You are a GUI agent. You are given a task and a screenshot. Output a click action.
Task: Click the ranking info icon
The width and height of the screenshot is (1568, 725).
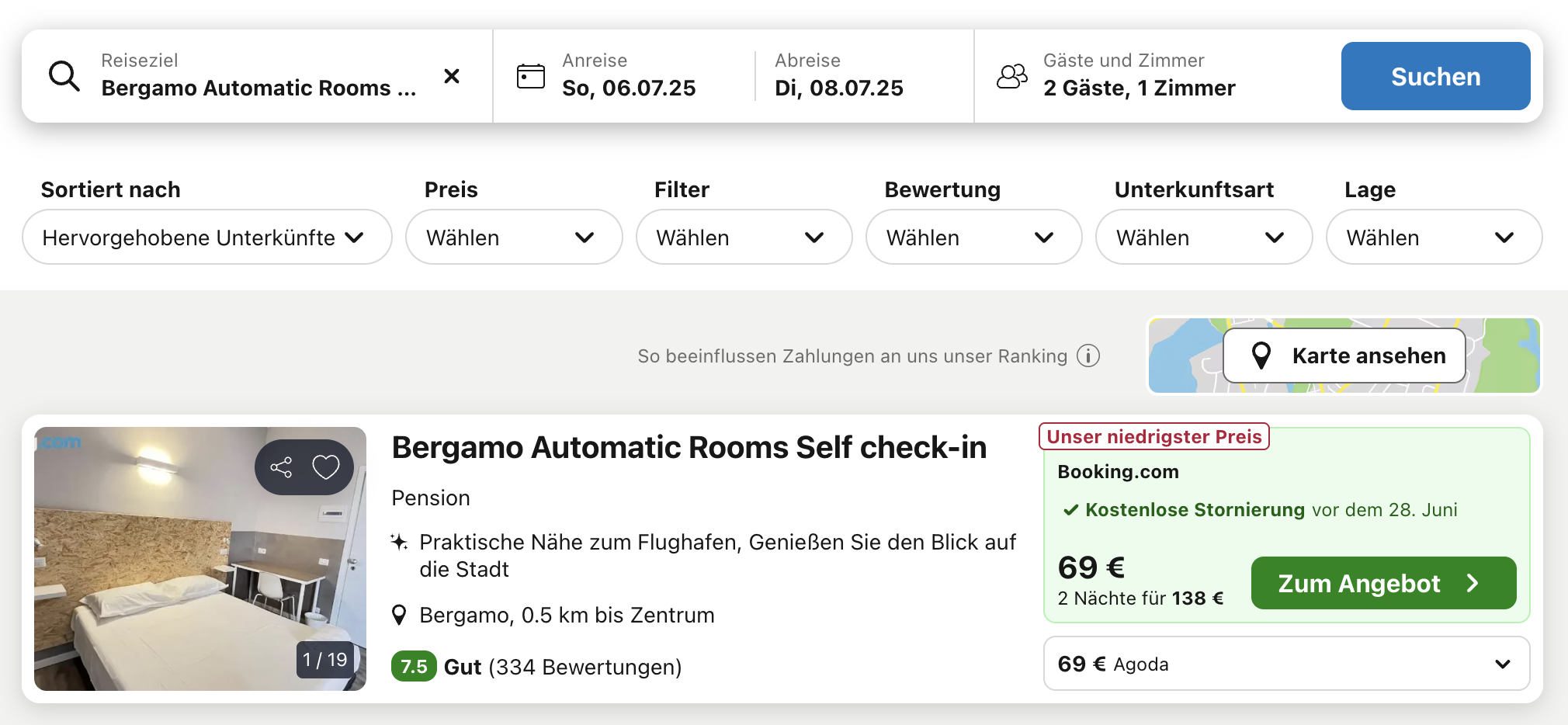coord(1088,356)
